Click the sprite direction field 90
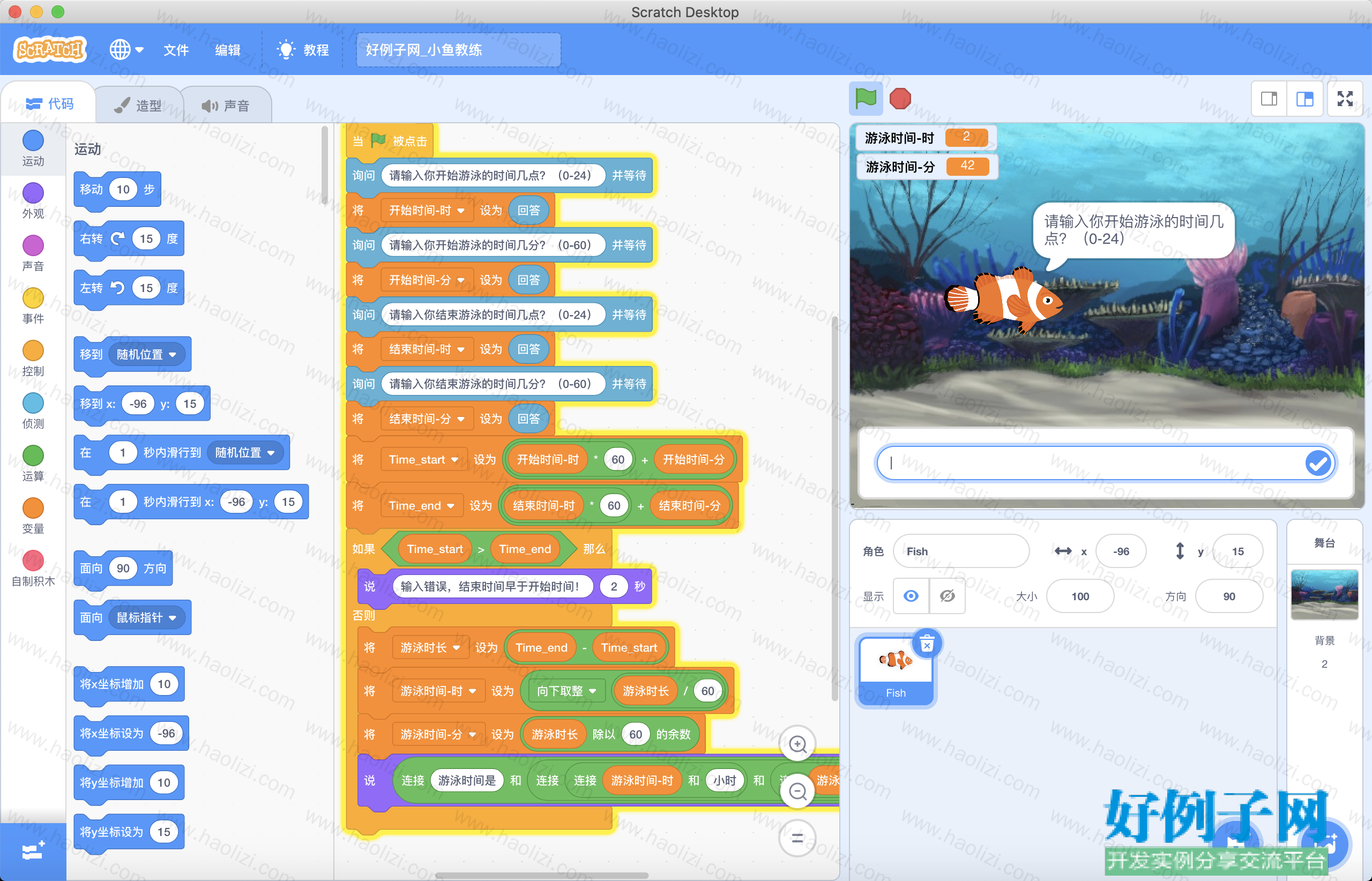 point(1228,596)
